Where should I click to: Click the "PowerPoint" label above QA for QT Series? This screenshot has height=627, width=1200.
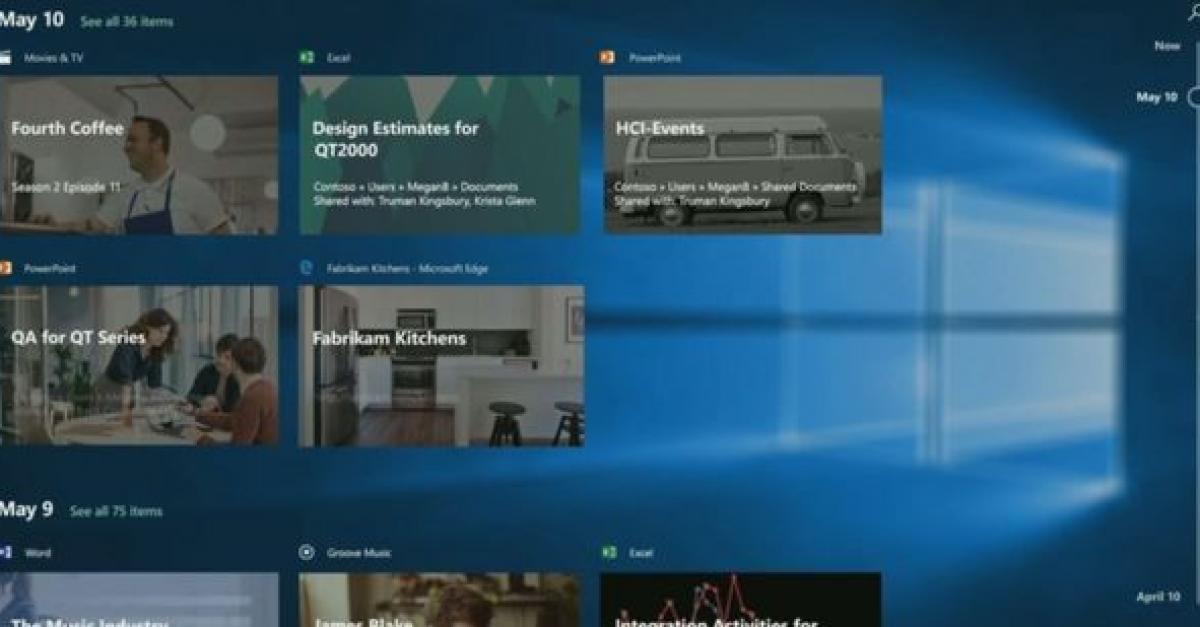coord(50,268)
